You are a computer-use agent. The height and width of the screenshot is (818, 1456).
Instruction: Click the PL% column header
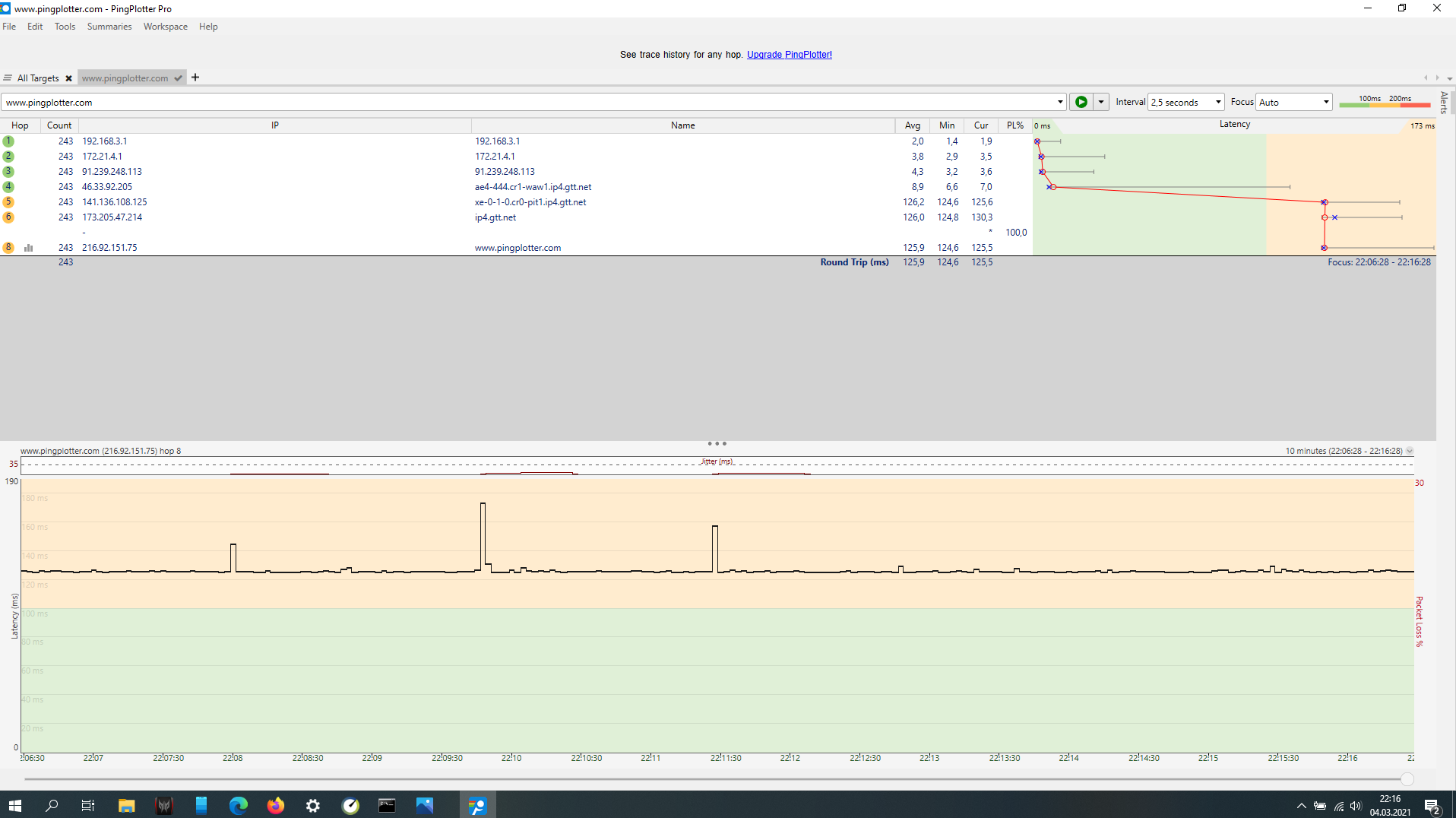(1015, 125)
